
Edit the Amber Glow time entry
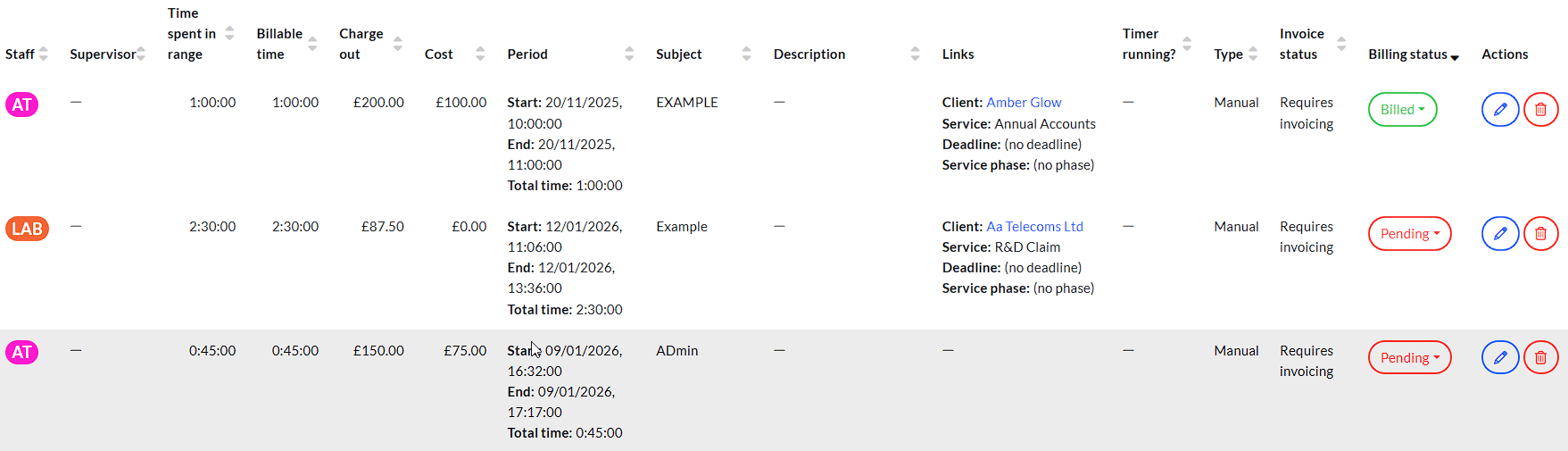click(x=1499, y=110)
